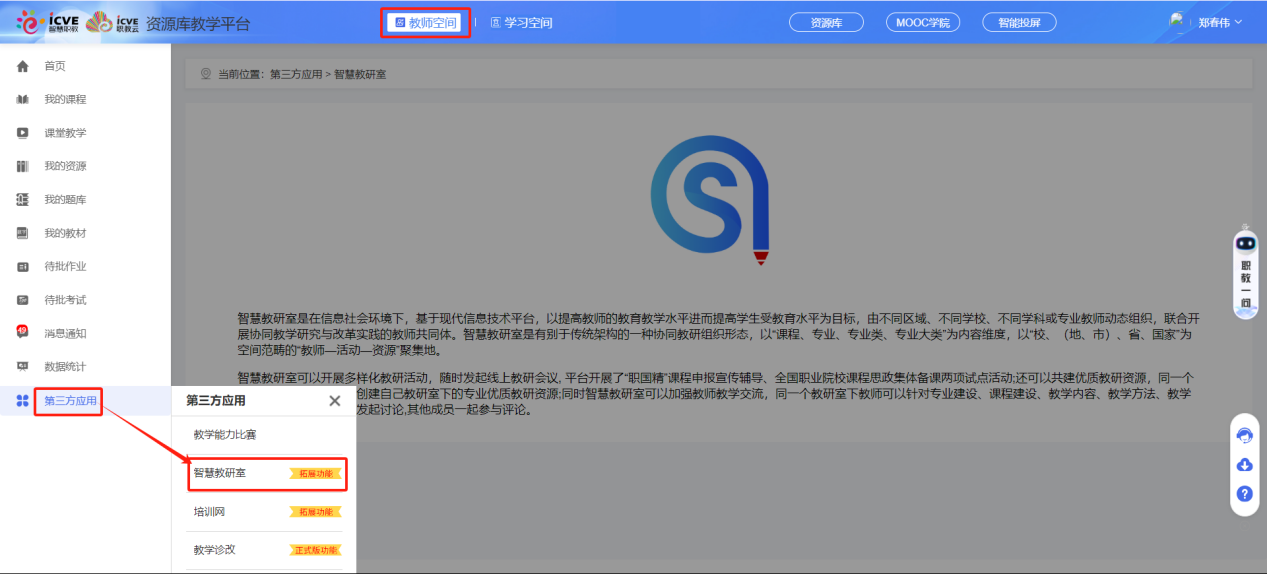Click the chart icon beside 数据统计

click(x=23, y=367)
